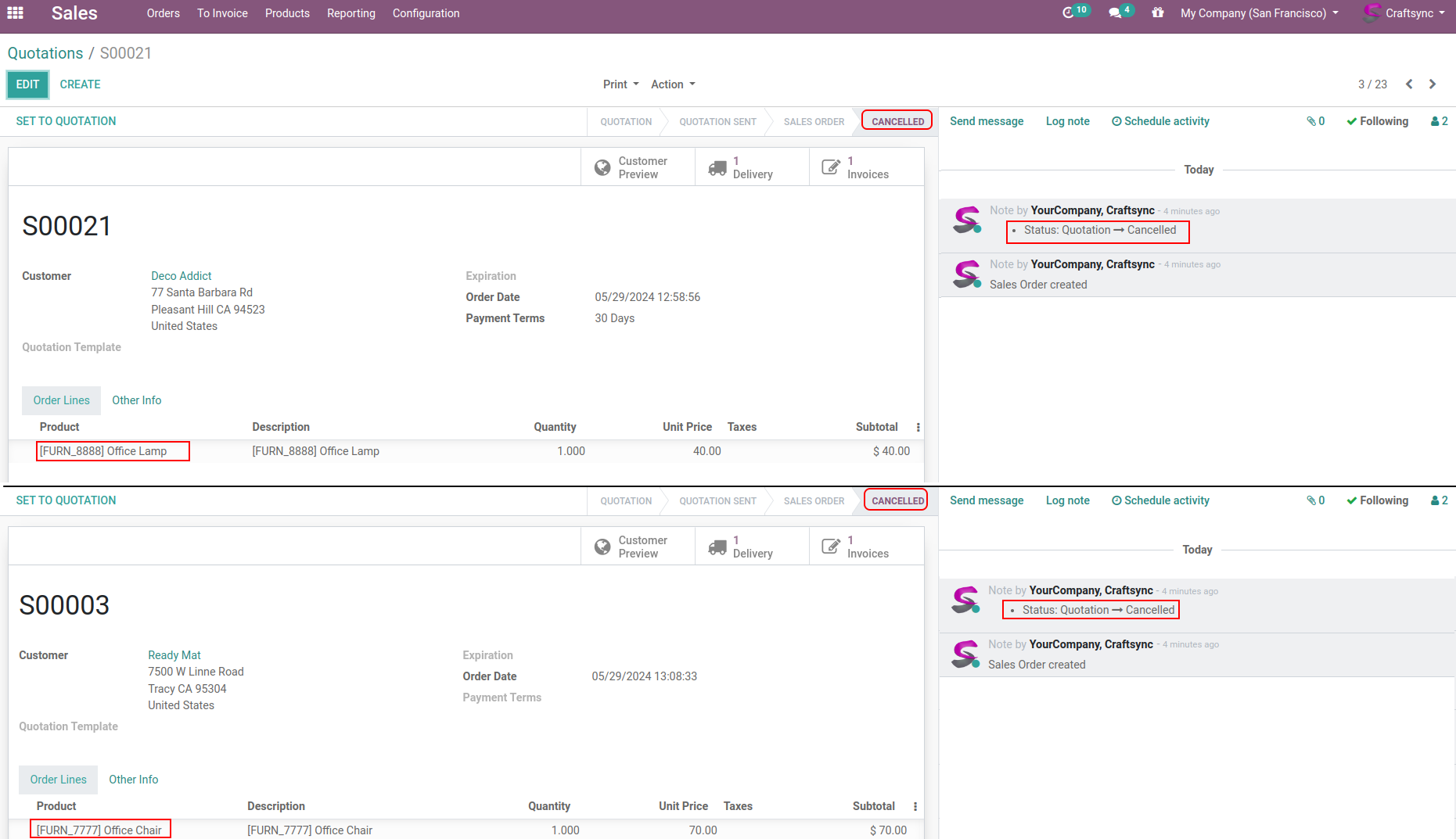Image resolution: width=1456 pixels, height=839 pixels.
Task: Open Deco Addict customer link
Action: click(x=182, y=276)
